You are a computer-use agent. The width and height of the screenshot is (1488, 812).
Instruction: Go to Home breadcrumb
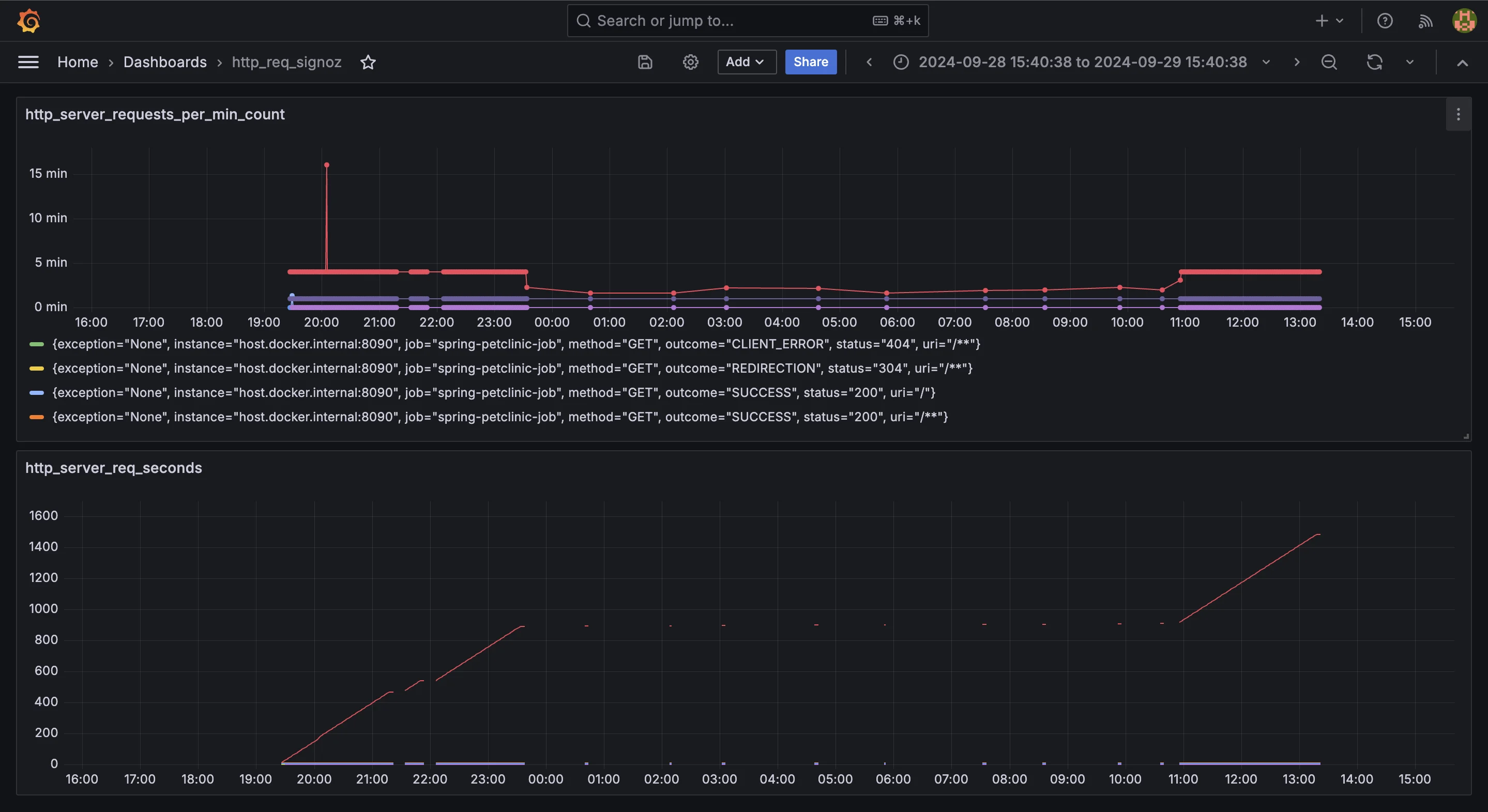point(78,62)
